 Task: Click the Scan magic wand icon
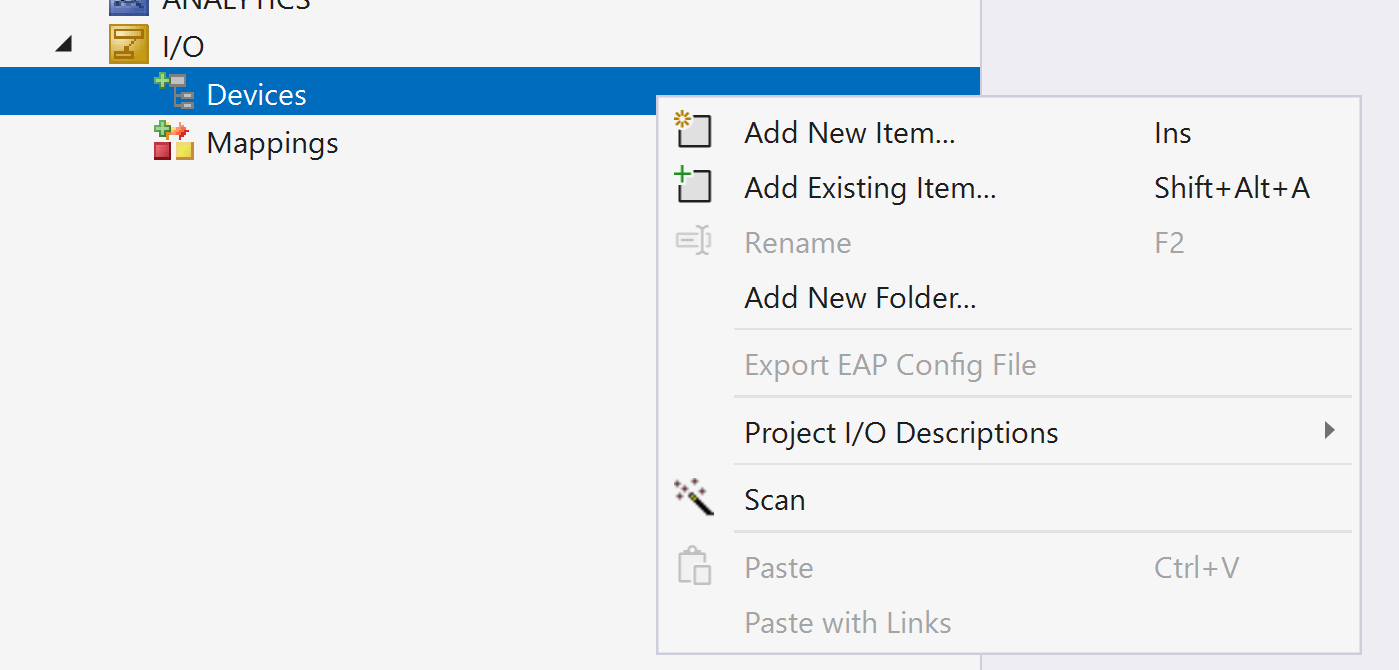pos(693,497)
